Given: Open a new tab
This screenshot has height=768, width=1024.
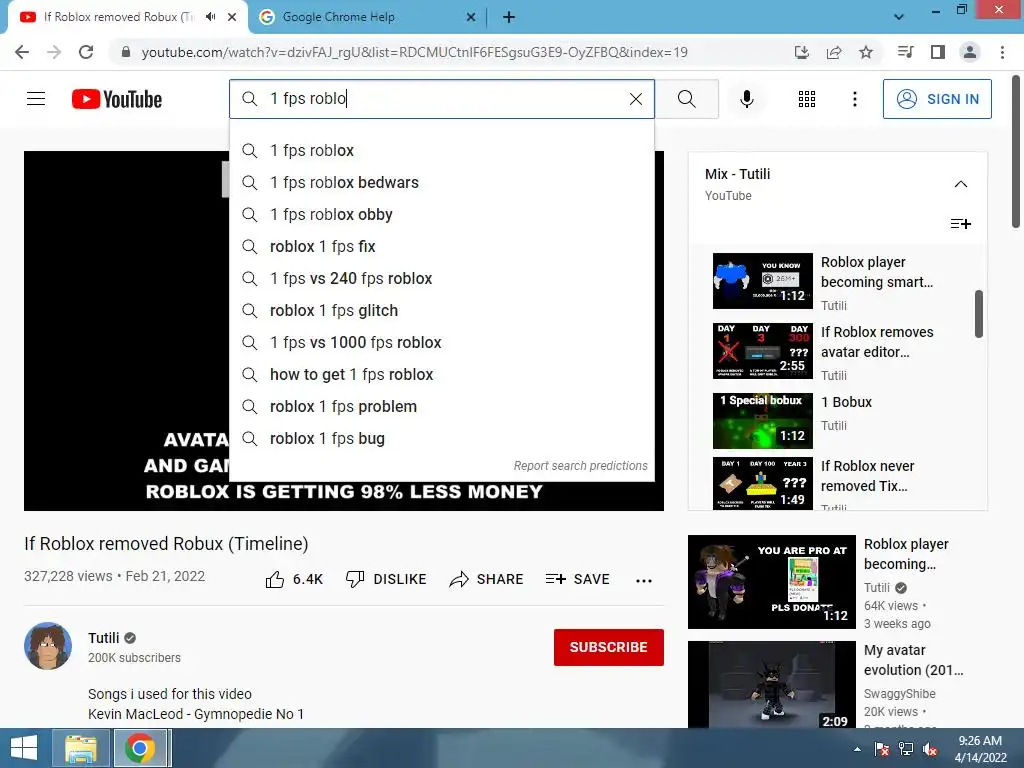Looking at the screenshot, I should pyautogui.click(x=509, y=18).
